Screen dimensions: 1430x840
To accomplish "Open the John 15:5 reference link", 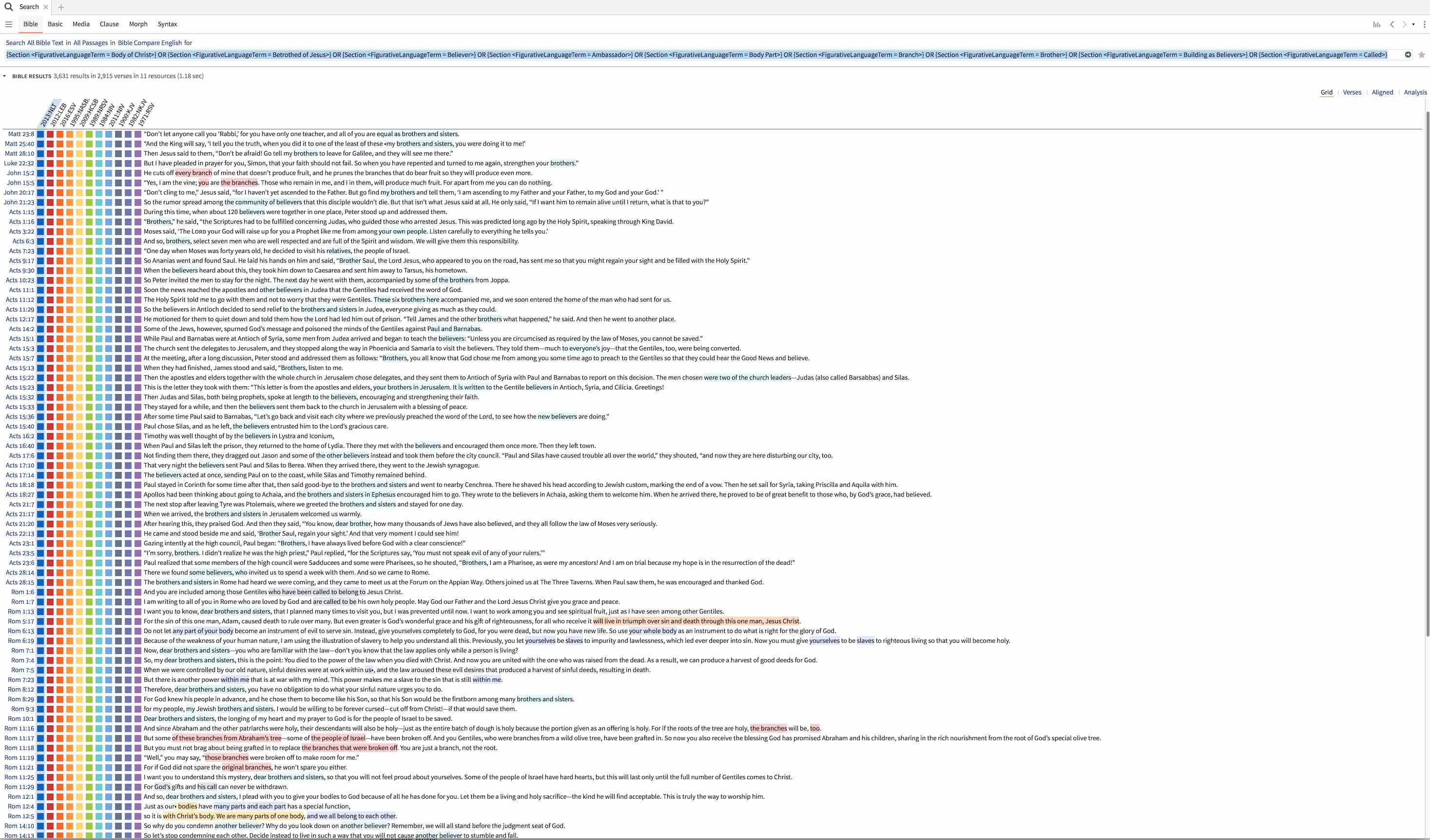I will point(20,183).
